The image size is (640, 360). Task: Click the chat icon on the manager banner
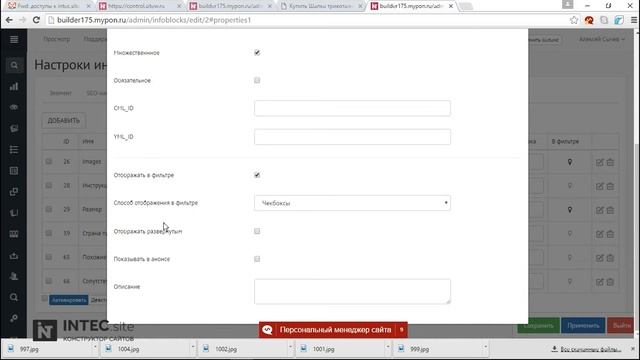point(267,330)
